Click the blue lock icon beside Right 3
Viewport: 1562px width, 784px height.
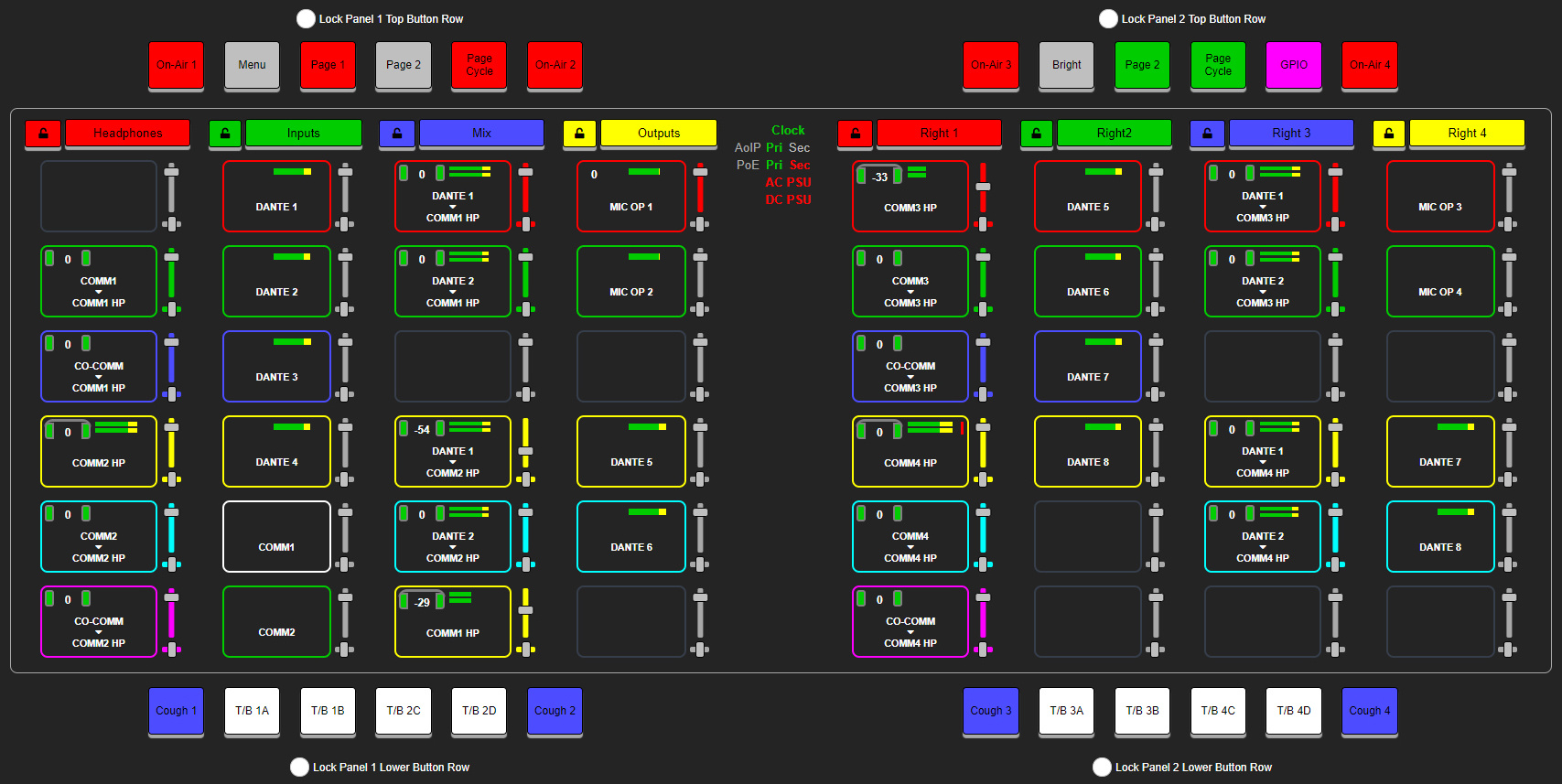coord(1207,134)
